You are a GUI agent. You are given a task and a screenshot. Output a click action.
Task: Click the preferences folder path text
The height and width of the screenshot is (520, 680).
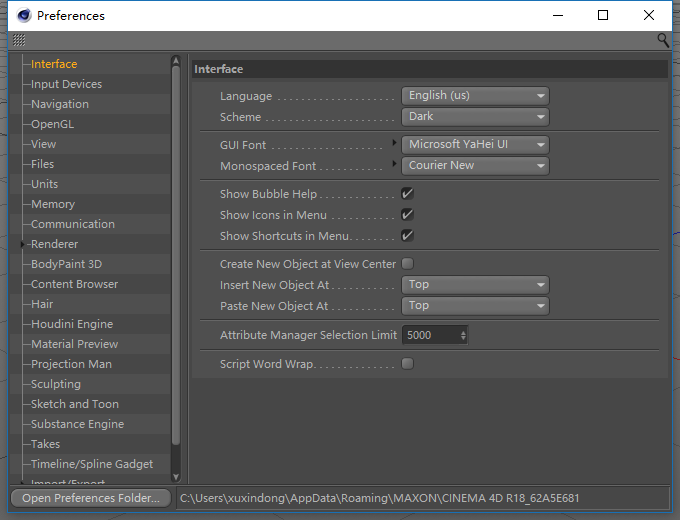pos(379,498)
